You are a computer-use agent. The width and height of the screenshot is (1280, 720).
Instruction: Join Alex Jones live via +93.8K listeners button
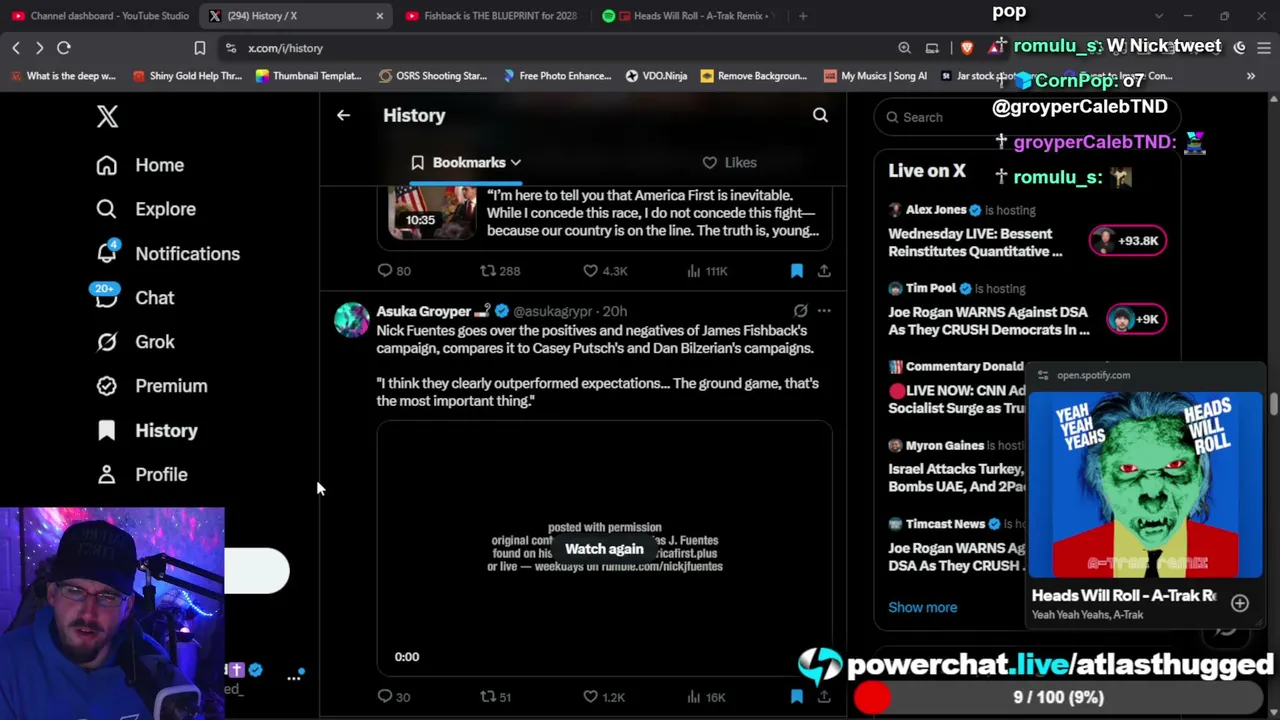(x=1127, y=240)
